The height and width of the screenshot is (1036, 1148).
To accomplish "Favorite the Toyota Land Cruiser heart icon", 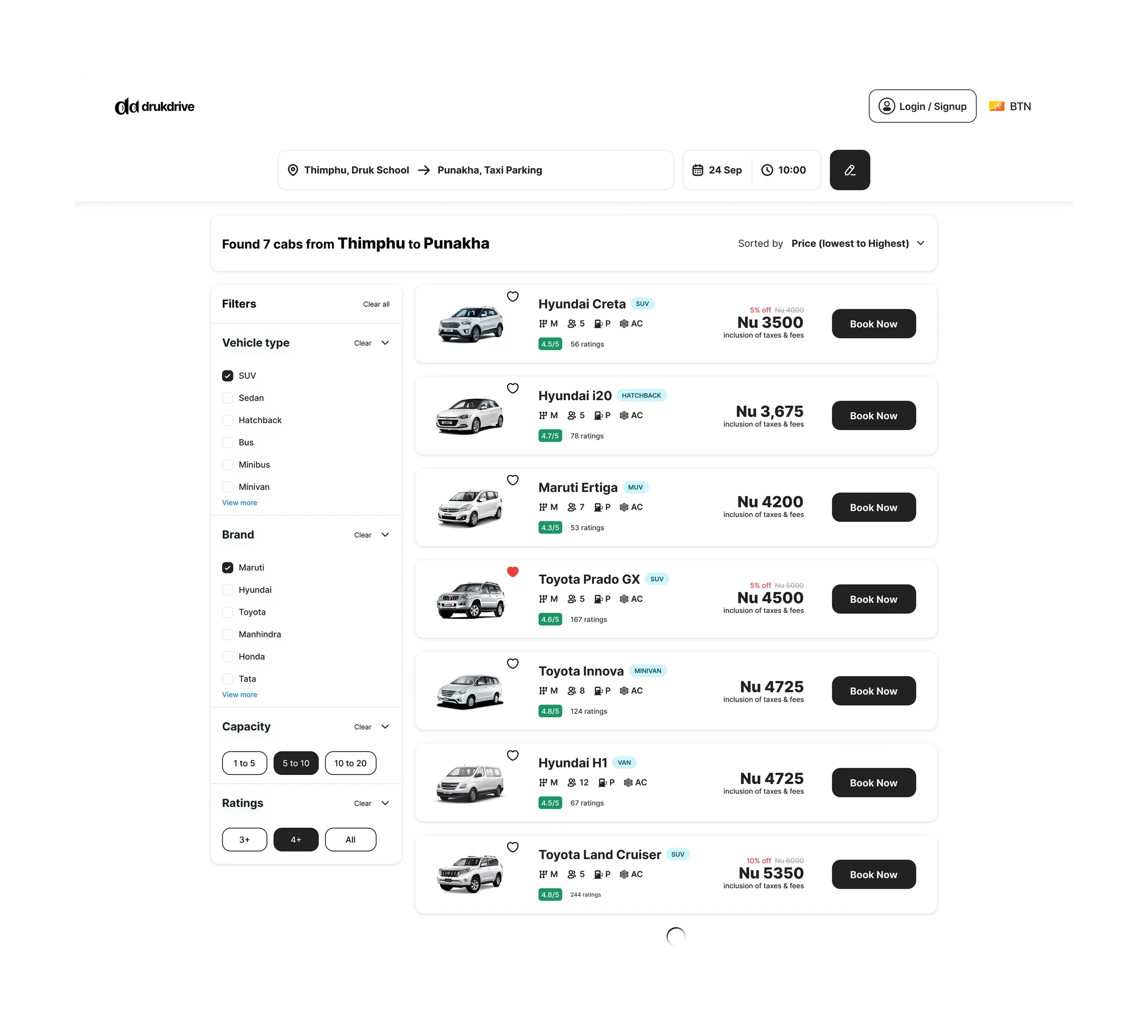I will coord(513,847).
